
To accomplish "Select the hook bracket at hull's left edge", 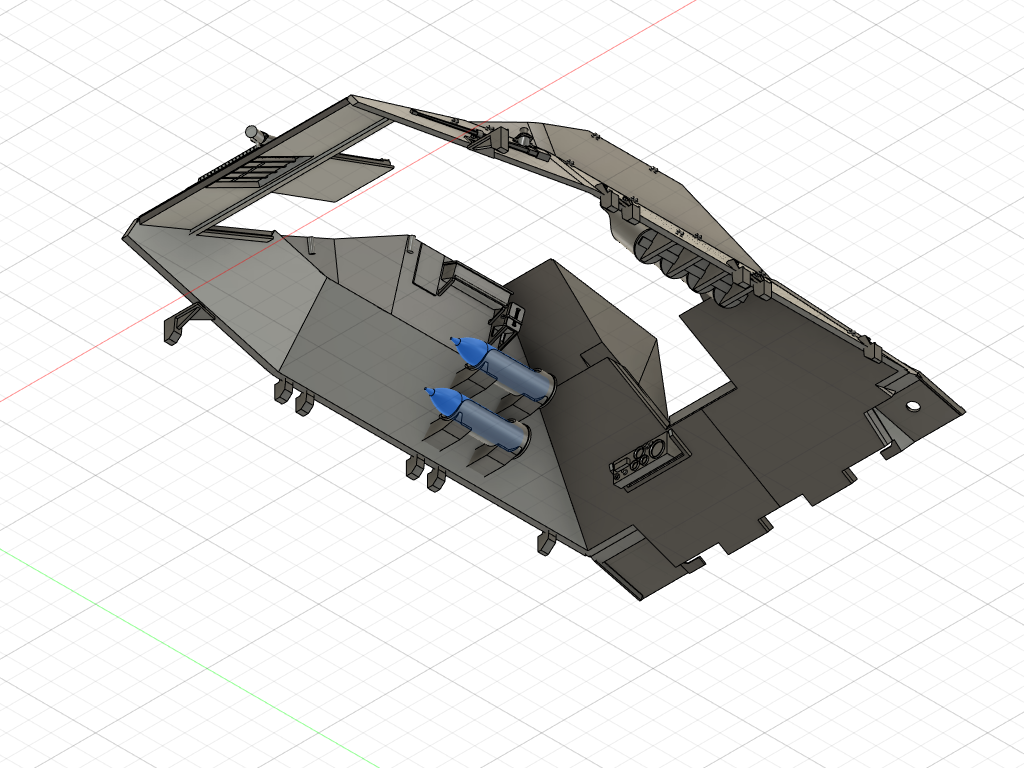I will click(180, 324).
